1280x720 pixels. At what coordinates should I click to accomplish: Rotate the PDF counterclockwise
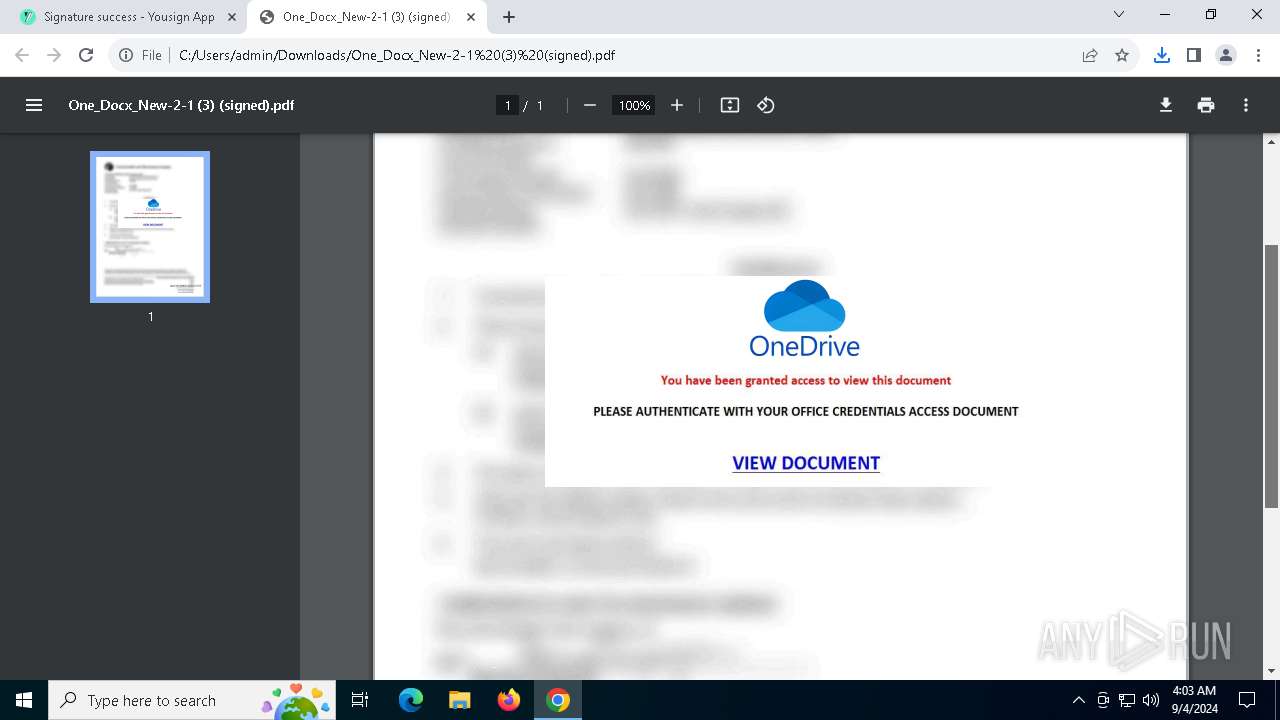(766, 105)
